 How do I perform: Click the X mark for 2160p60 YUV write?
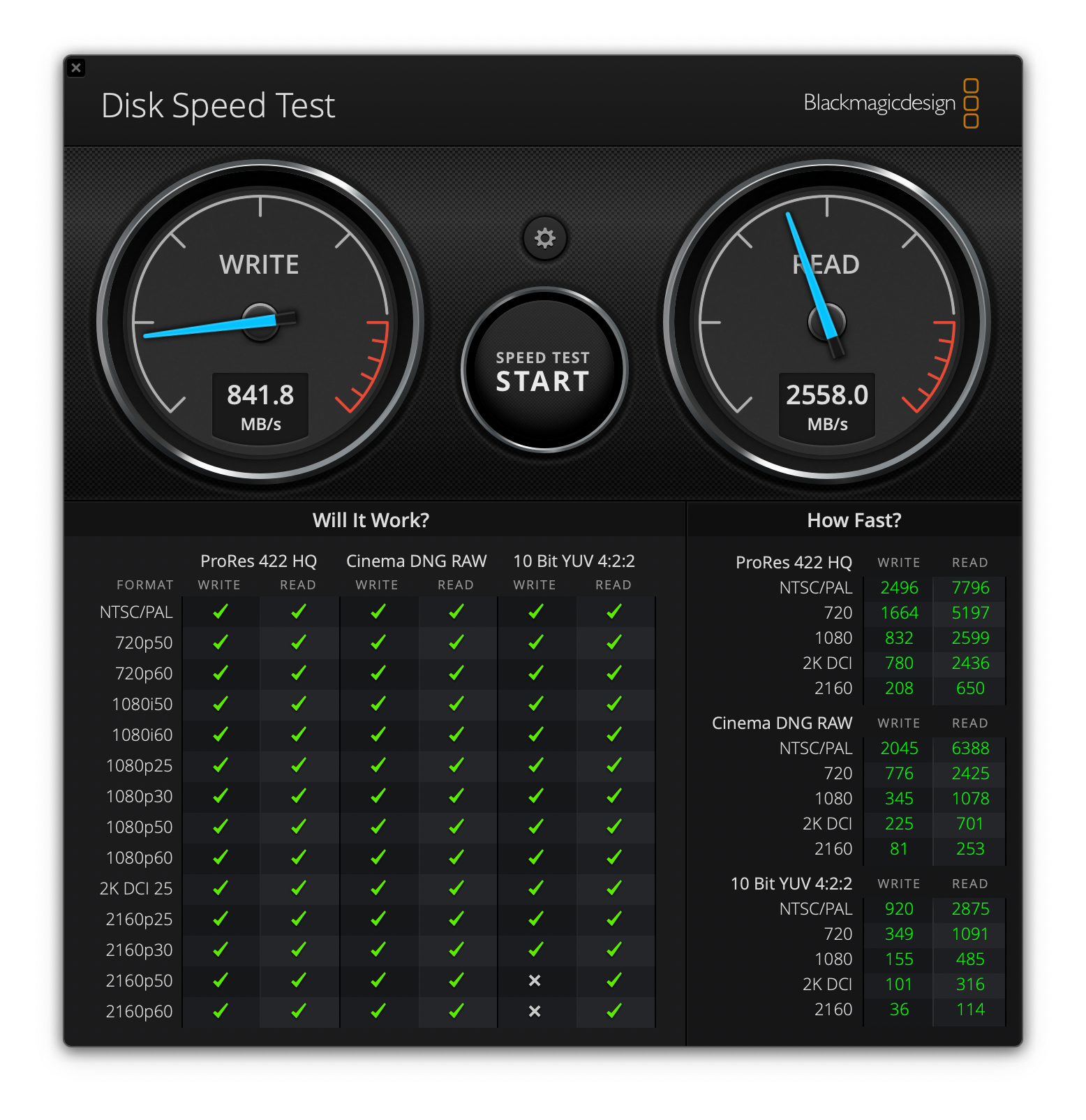point(535,1011)
